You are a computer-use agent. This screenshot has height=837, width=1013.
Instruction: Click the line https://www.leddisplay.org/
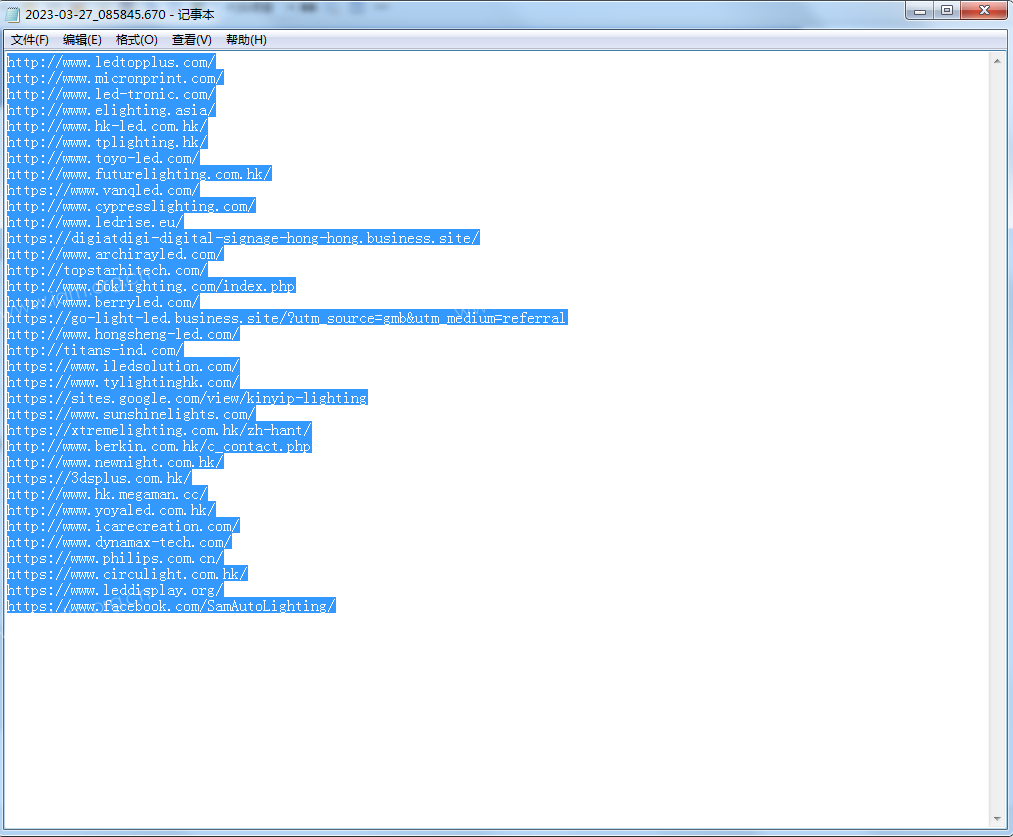pyautogui.click(x=115, y=591)
